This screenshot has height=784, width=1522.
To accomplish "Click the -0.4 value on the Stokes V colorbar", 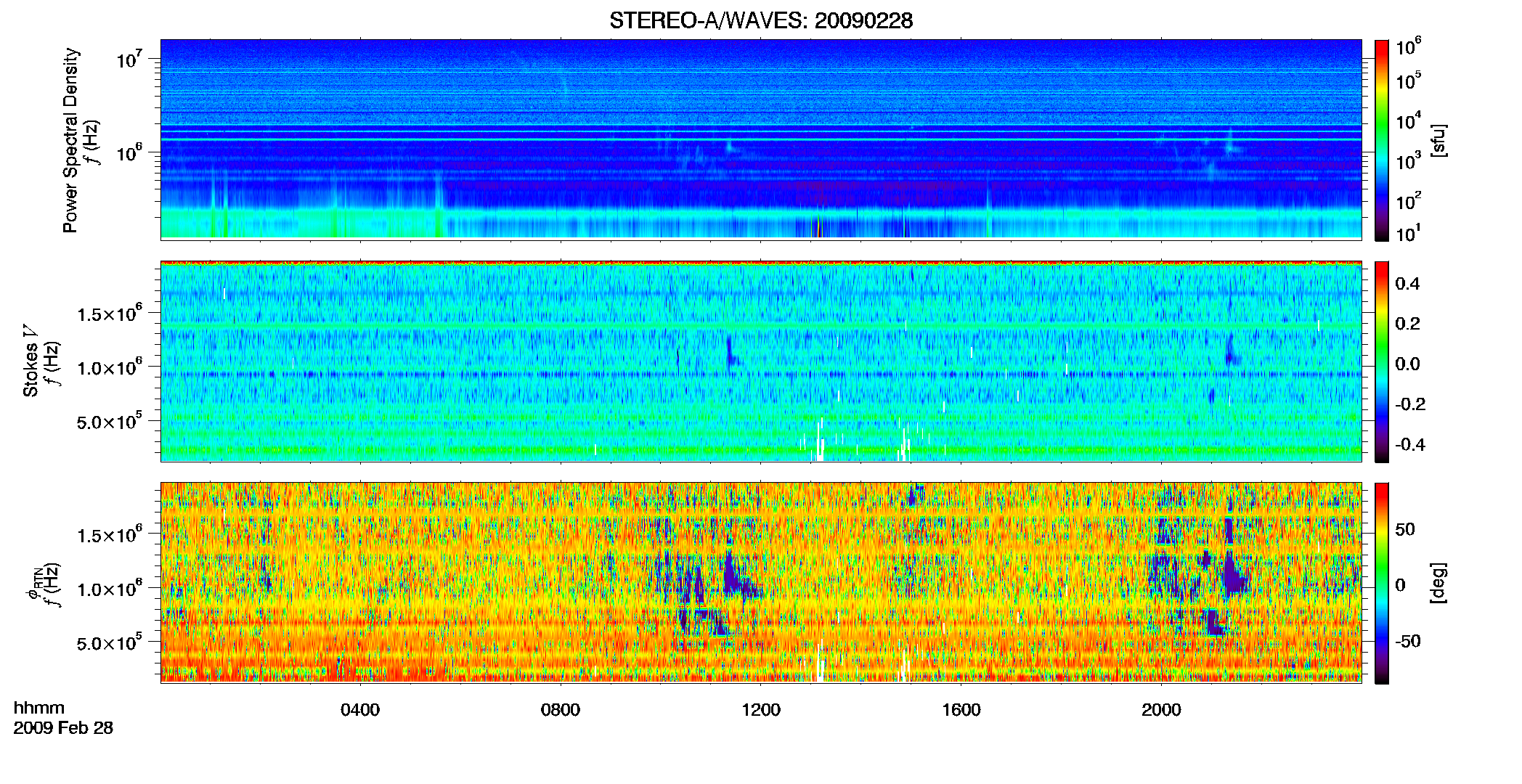I will click(x=1410, y=444).
